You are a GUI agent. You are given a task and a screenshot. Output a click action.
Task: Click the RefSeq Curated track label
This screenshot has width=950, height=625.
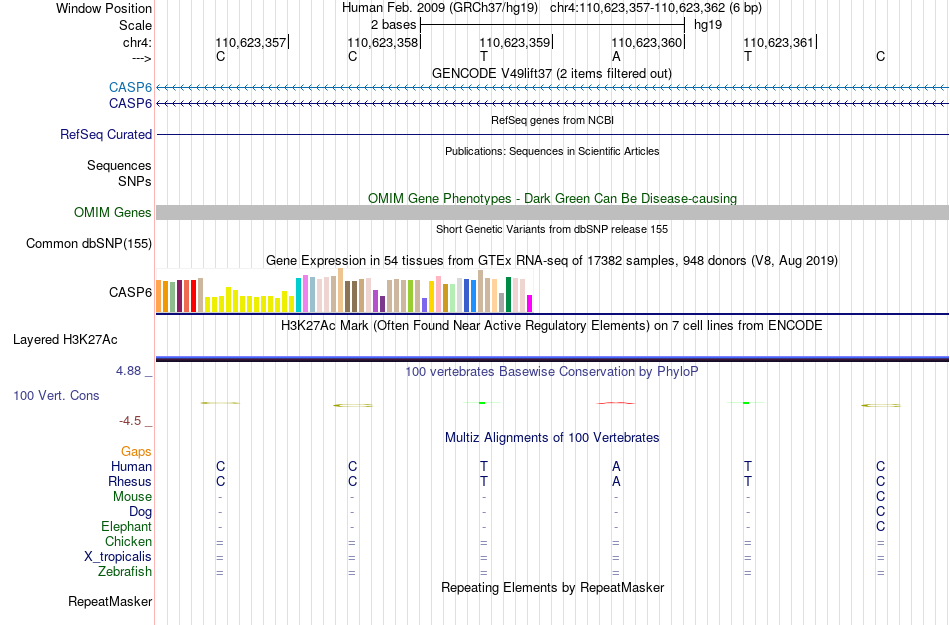106,134
